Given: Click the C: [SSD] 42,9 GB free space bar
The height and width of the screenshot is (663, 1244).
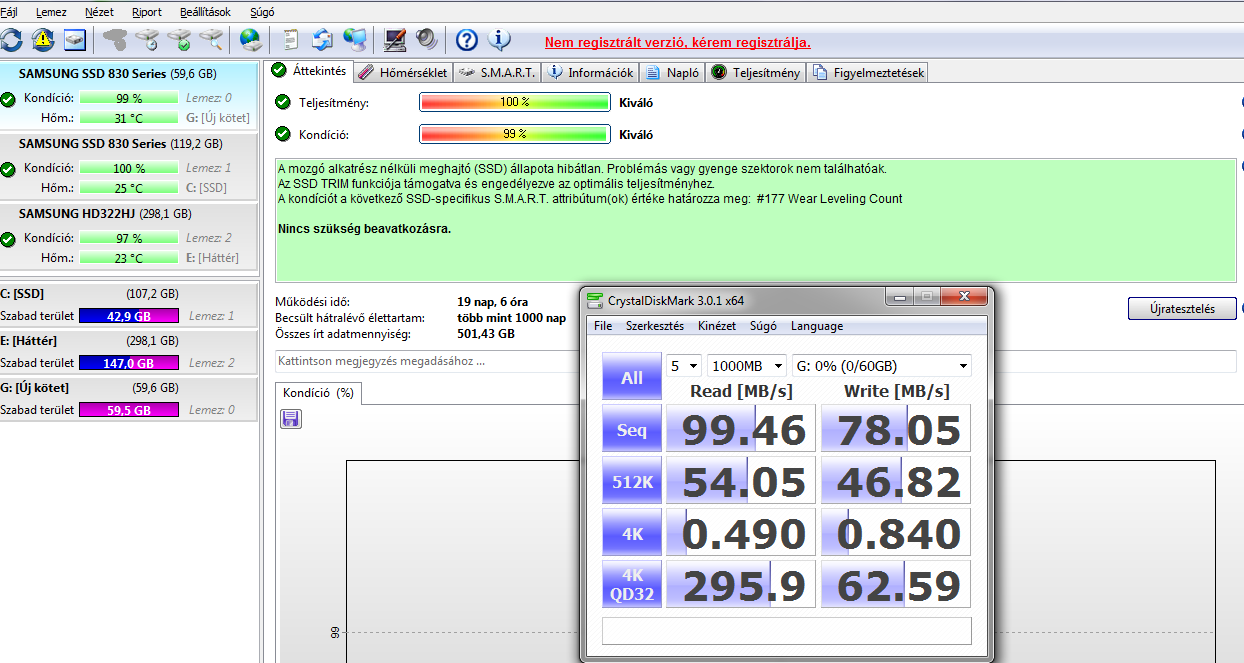Looking at the screenshot, I should click(128, 316).
